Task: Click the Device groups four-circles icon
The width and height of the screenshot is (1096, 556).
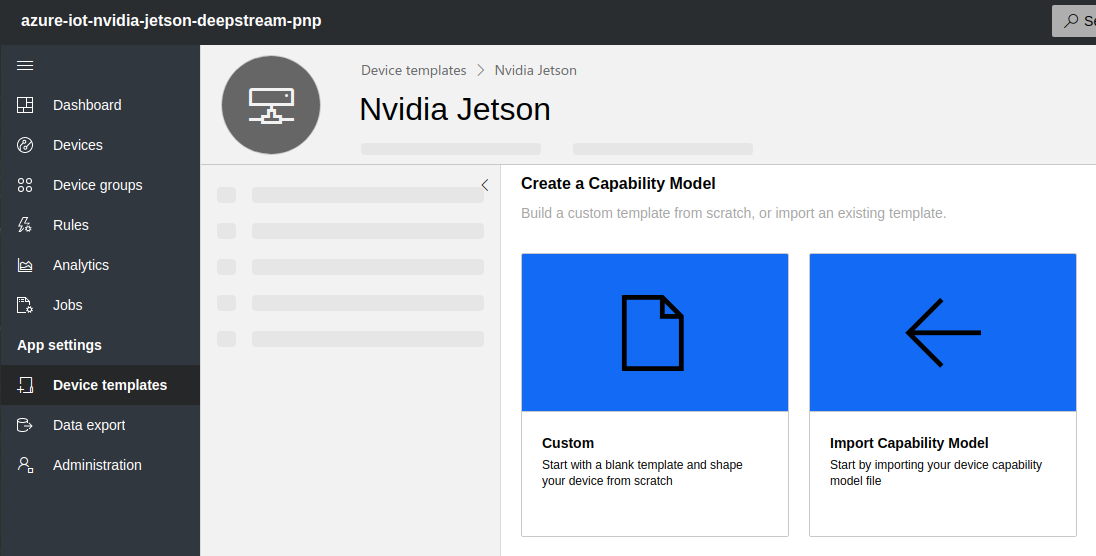Action: click(25, 185)
